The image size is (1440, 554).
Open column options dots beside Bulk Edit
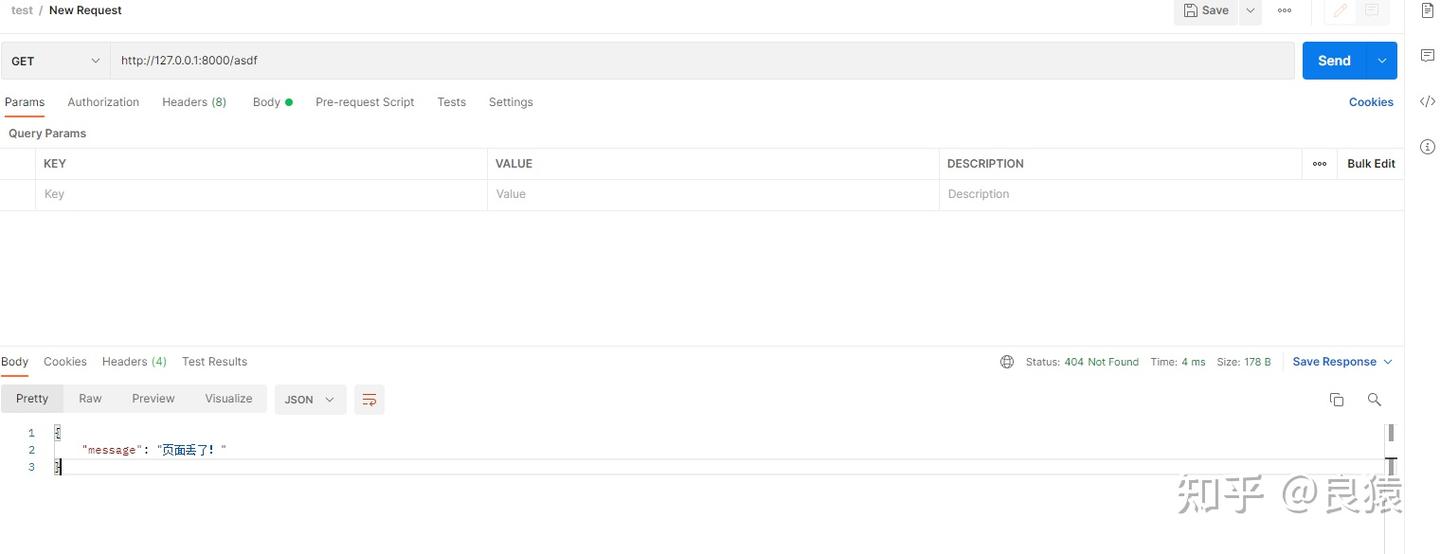click(x=1319, y=164)
